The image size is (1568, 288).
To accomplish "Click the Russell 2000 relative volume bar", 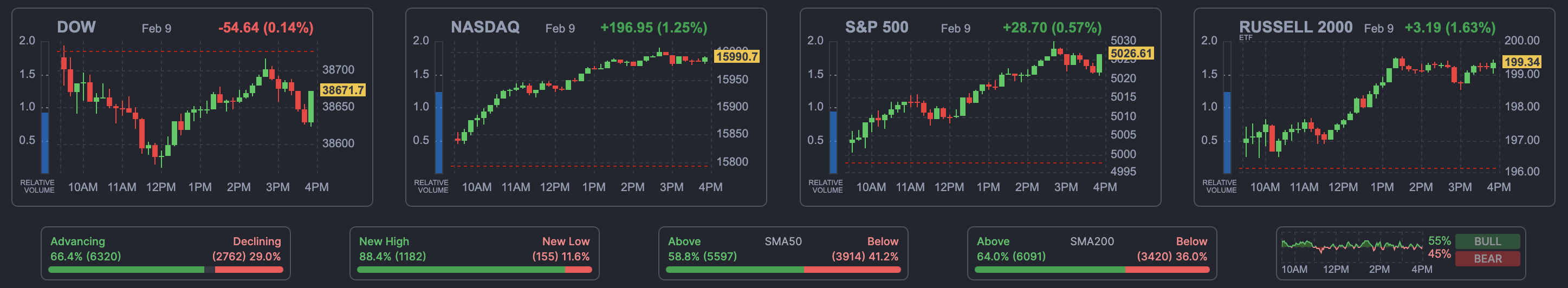I will pyautogui.click(x=1227, y=108).
